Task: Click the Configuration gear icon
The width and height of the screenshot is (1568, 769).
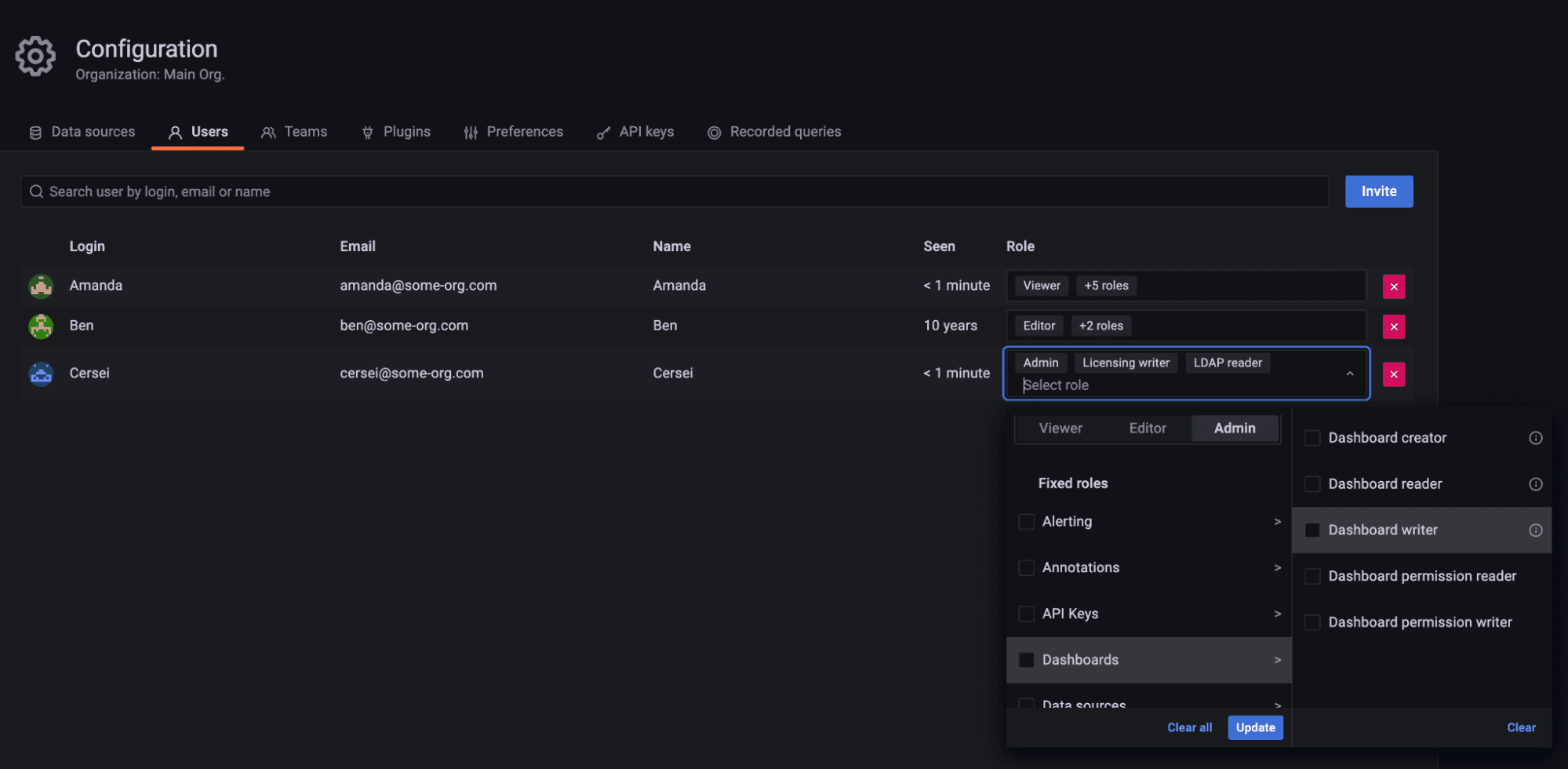Action: click(x=35, y=56)
